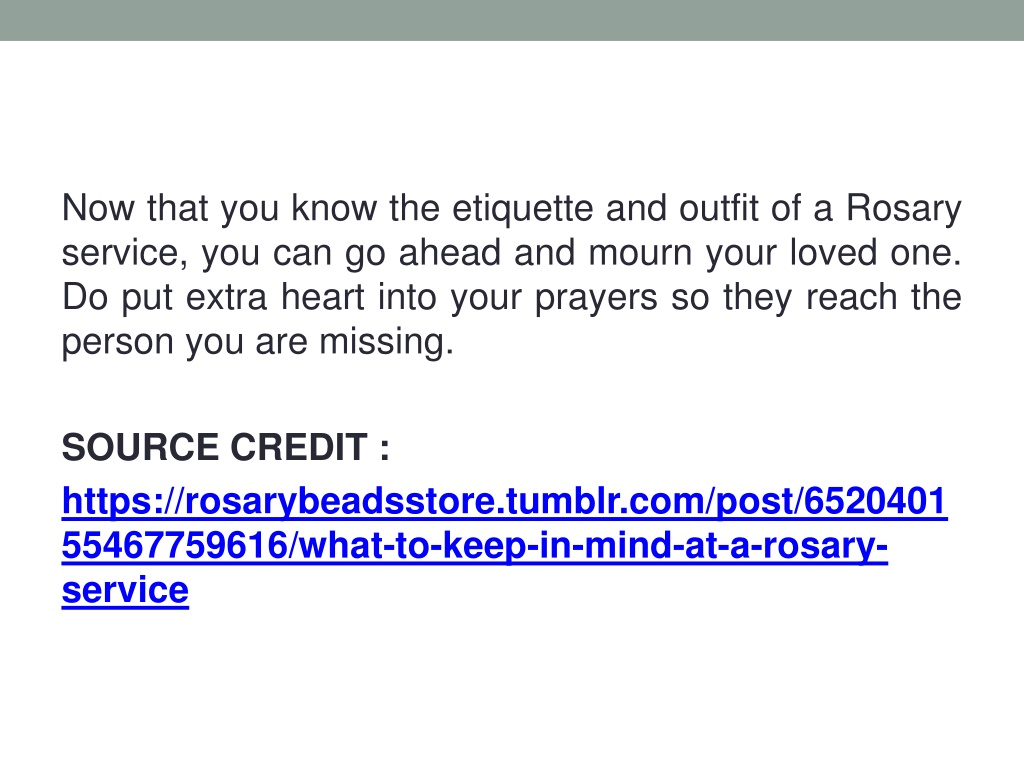Click the word "Now" starting the paragraph
Viewport: 1024px width, 768px height.
point(97,208)
